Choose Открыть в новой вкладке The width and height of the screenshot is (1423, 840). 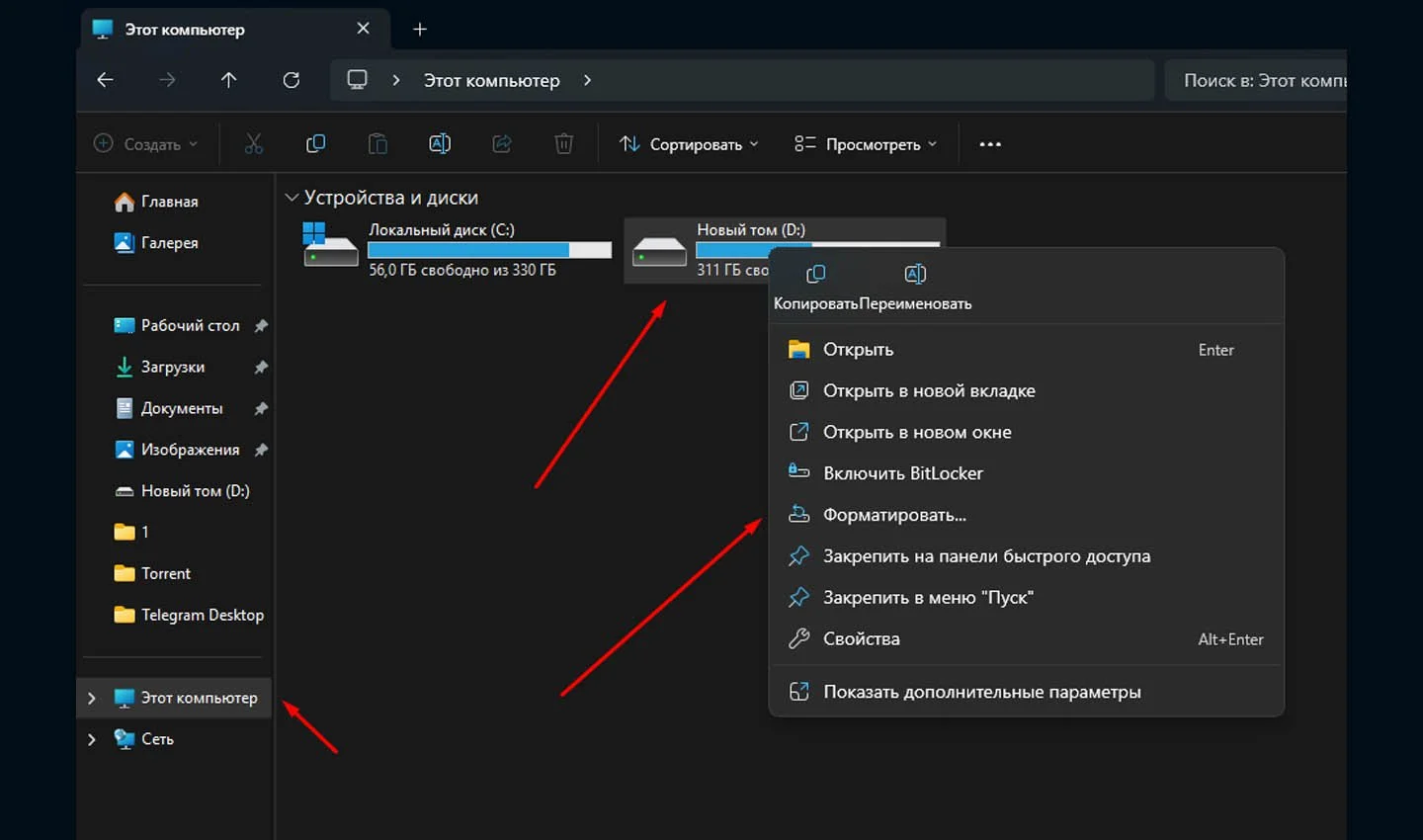pyautogui.click(x=1027, y=391)
